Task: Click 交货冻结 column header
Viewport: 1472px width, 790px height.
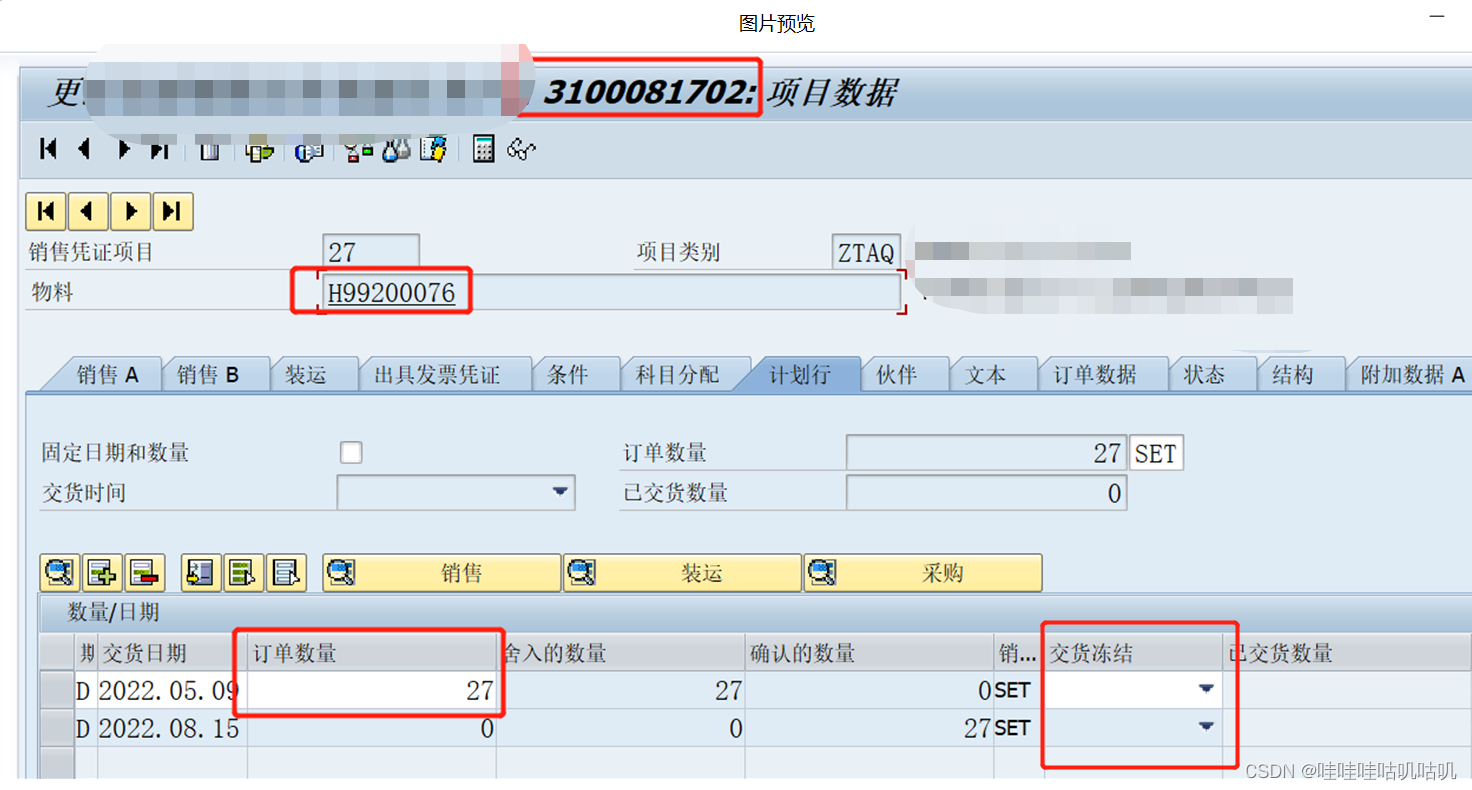Action: coord(1134,653)
